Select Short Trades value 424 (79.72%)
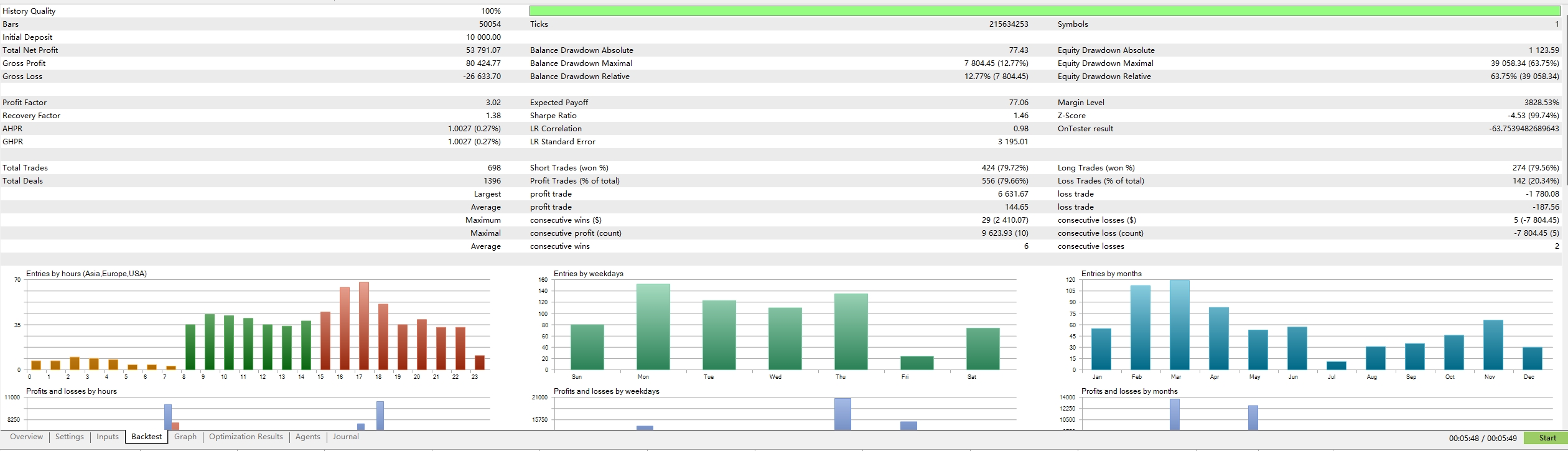Image resolution: width=1568 pixels, height=451 pixels. (x=1005, y=168)
